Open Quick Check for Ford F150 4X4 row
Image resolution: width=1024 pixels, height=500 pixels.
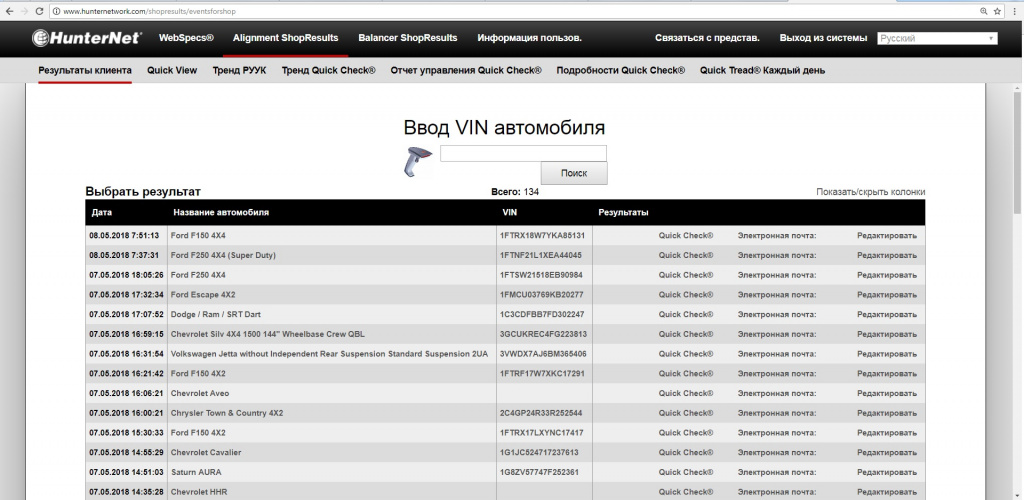coord(686,236)
